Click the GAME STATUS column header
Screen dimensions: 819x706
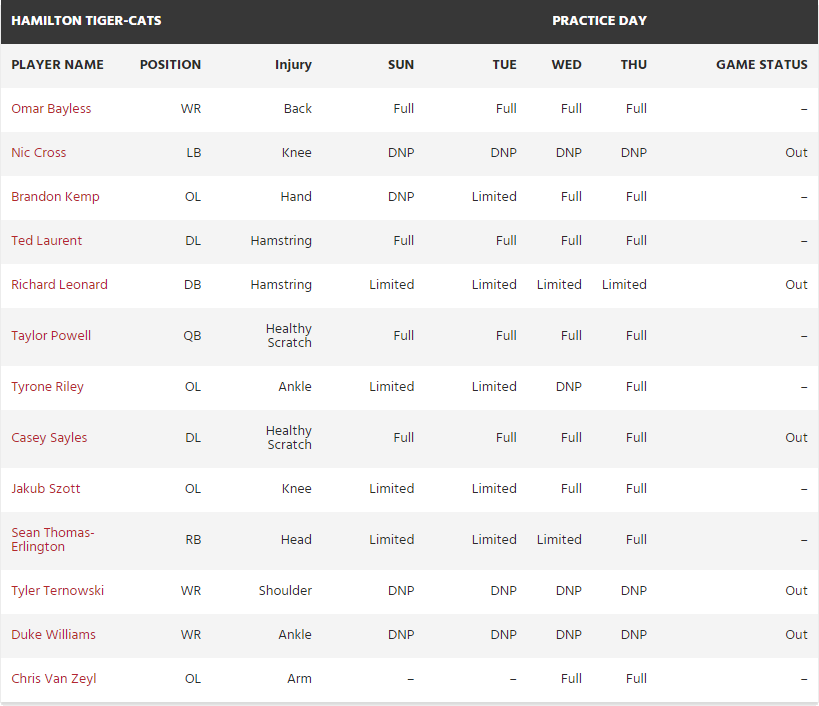761,65
